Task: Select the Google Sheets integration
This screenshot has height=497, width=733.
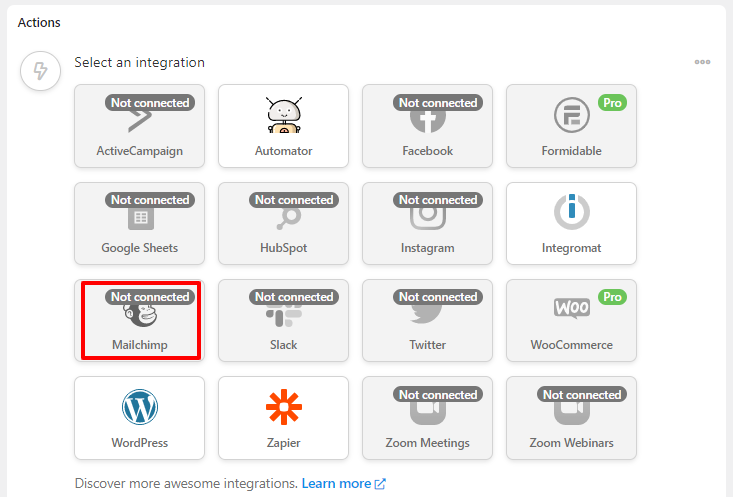Action: pos(139,223)
